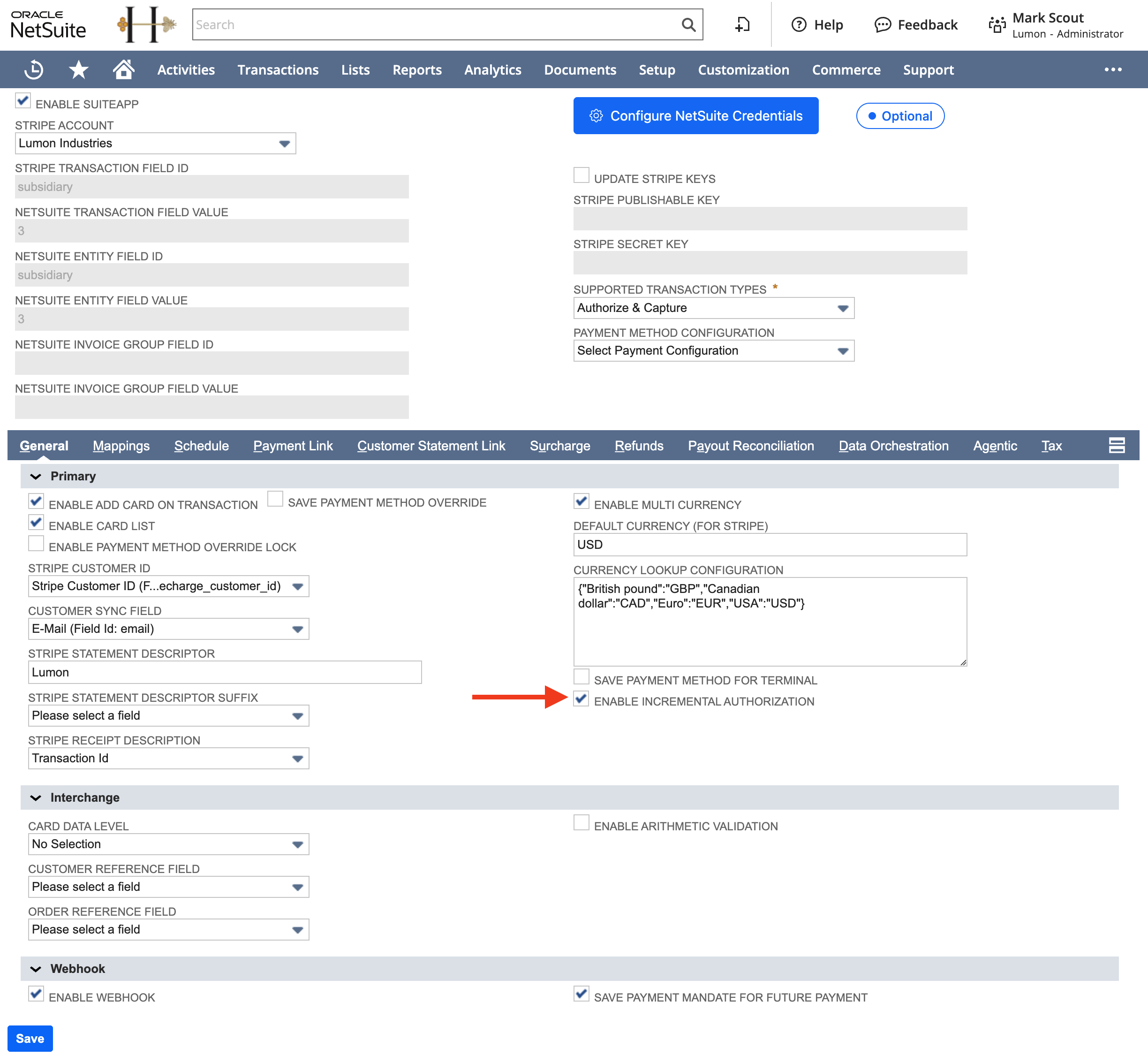1148x1063 pixels.
Task: Open the Setup menu
Action: coord(657,69)
